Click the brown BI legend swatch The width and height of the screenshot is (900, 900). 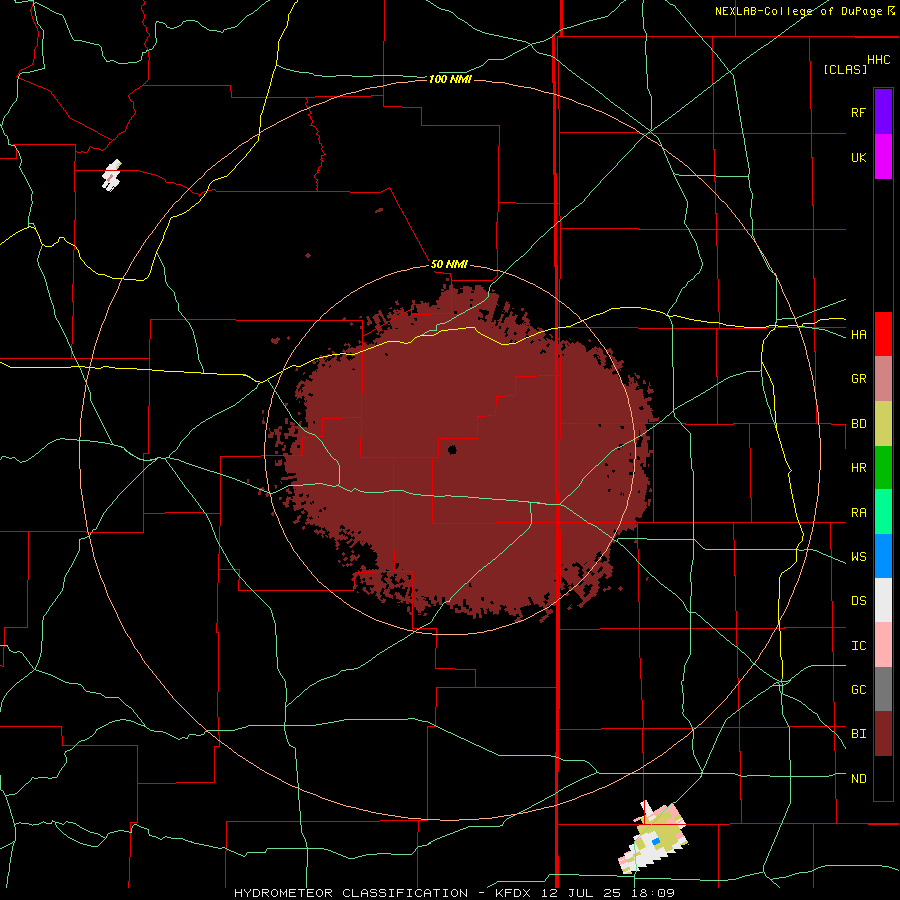point(883,734)
